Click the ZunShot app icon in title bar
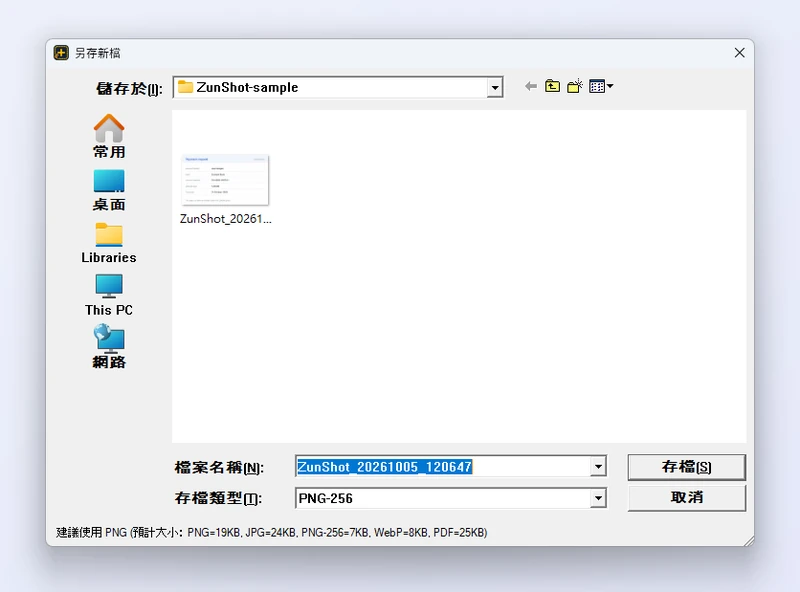800x592 pixels. [x=61, y=53]
